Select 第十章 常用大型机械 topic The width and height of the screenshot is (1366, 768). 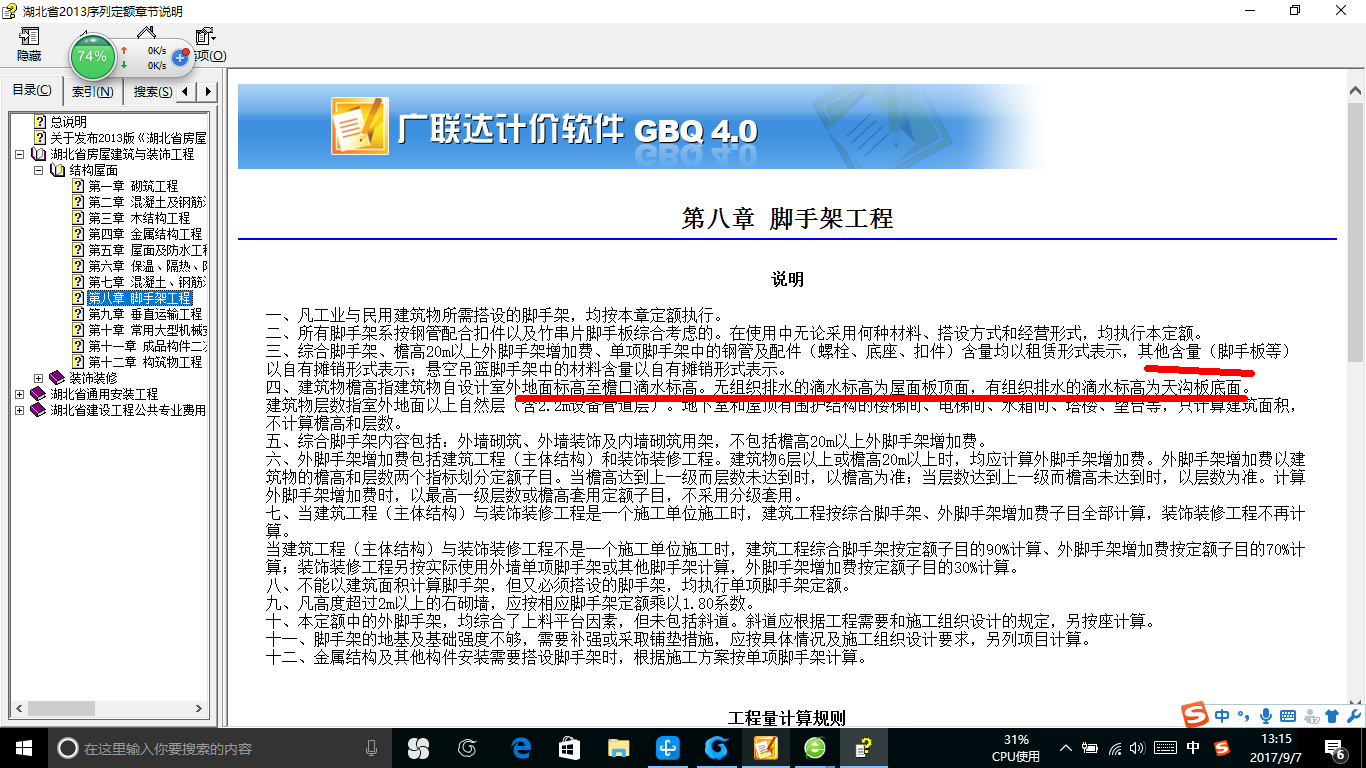(147, 330)
